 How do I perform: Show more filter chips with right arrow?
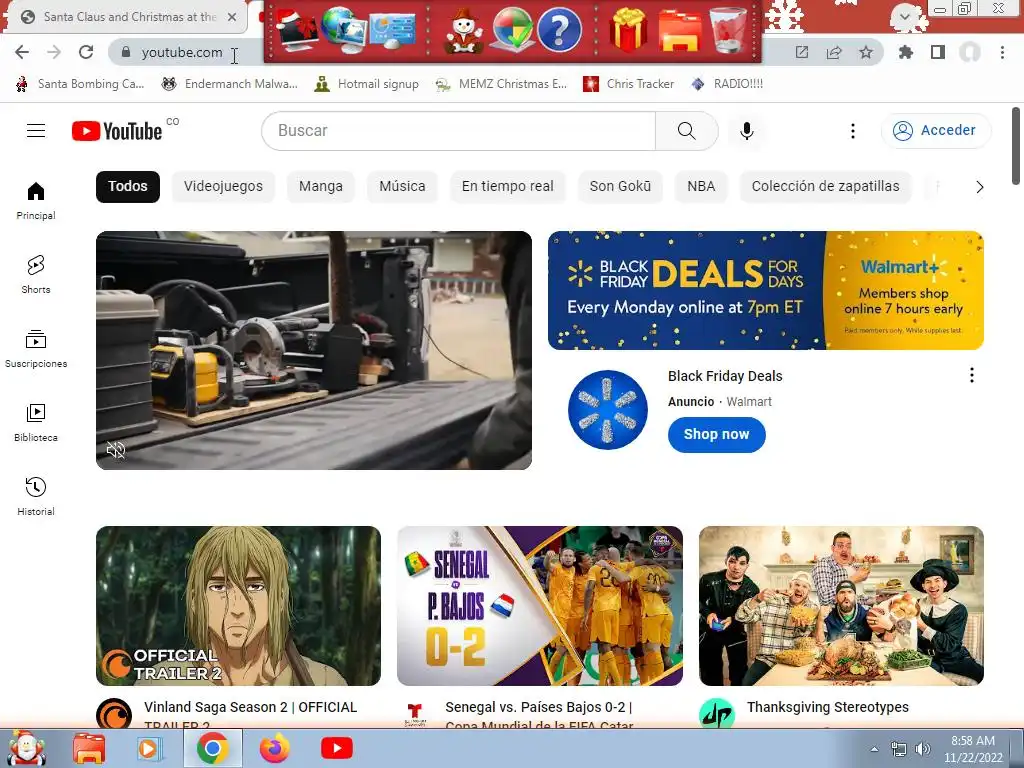click(979, 187)
